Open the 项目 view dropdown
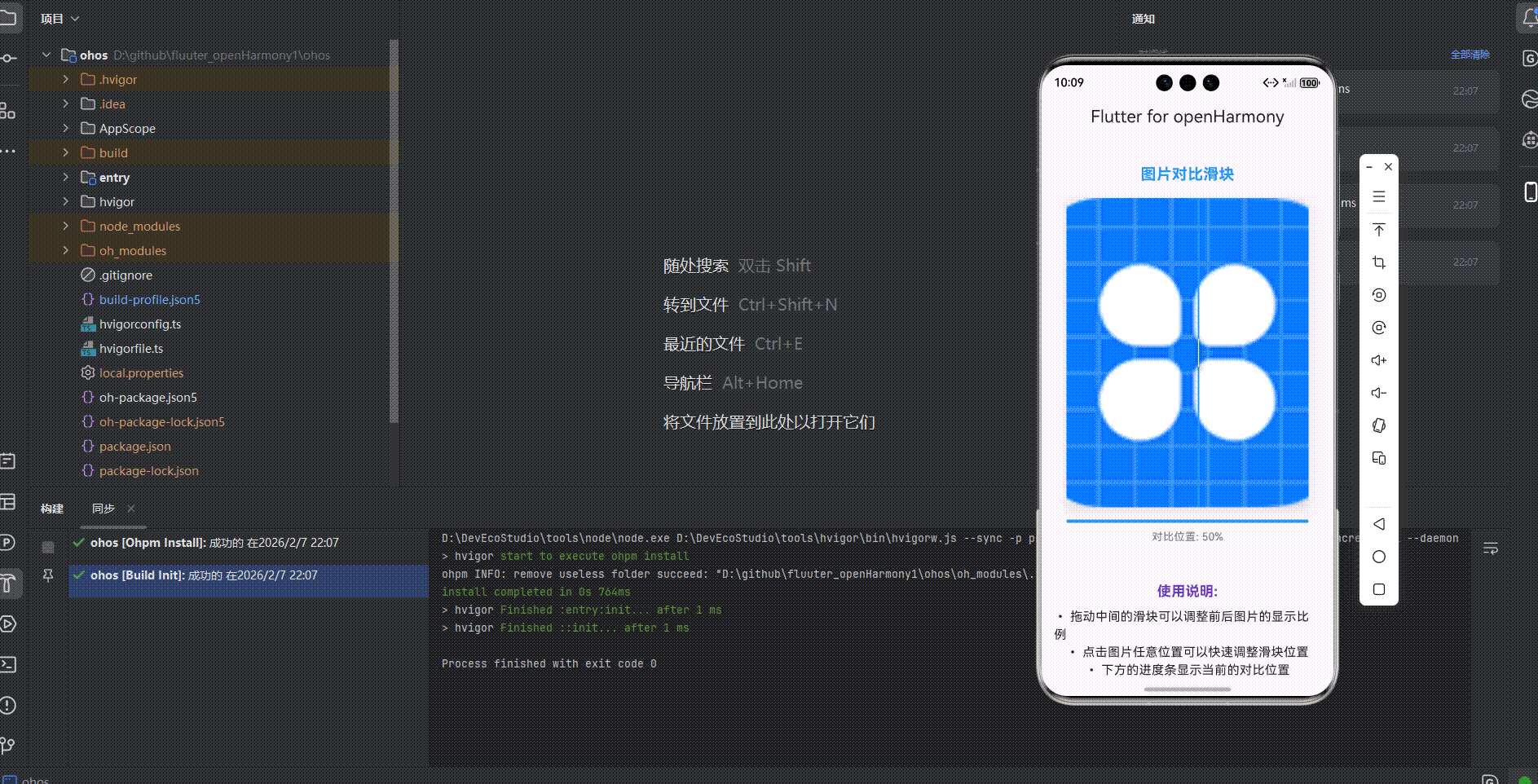This screenshot has width=1538, height=784. pos(60,19)
